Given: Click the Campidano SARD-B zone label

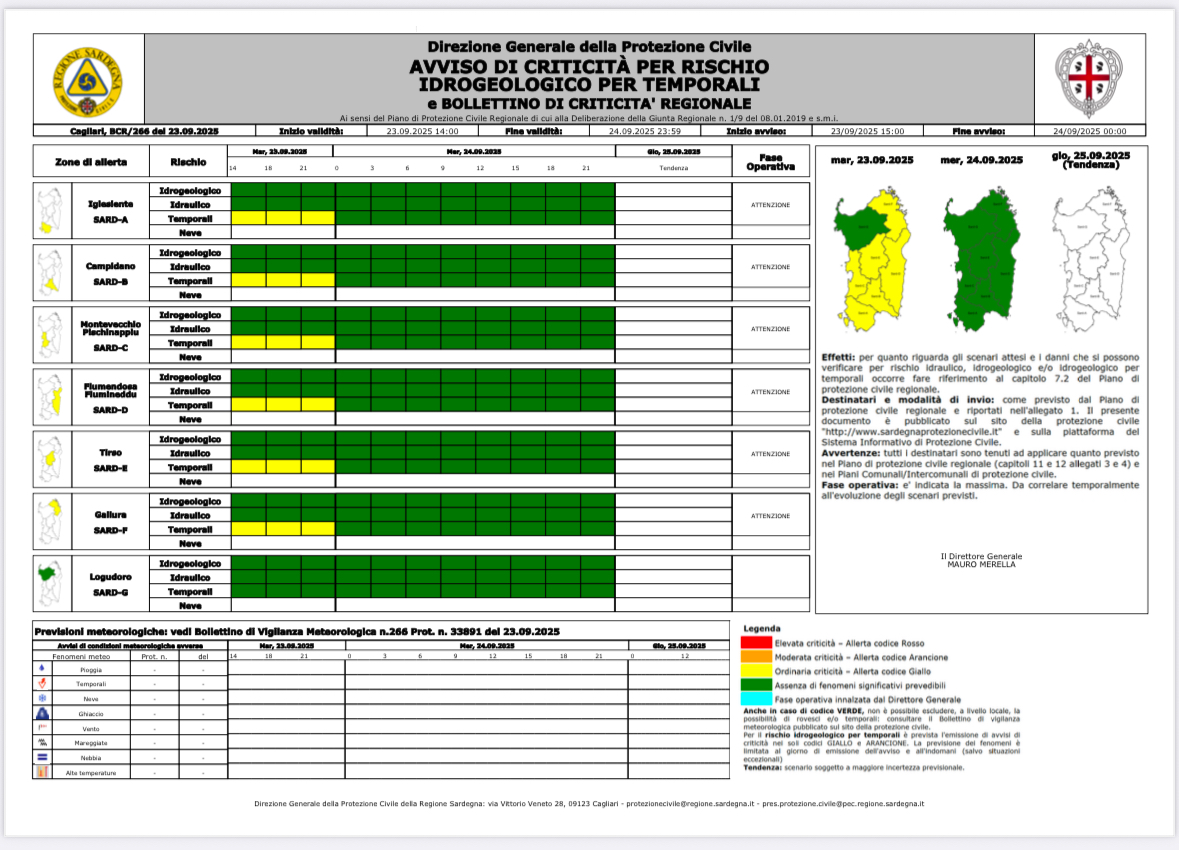Looking at the screenshot, I should (x=110, y=274).
